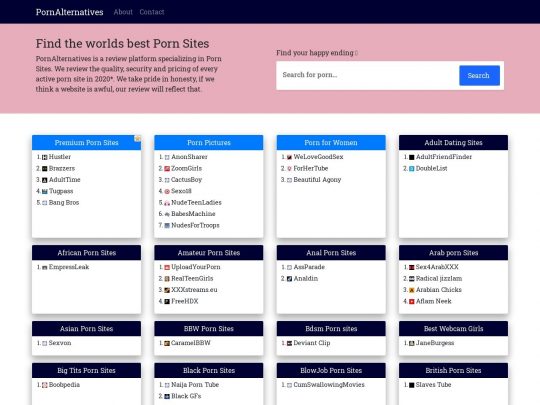Screen dimensions: 540x405
Task: Open the Arab porn Sites category header
Action: tap(453, 253)
